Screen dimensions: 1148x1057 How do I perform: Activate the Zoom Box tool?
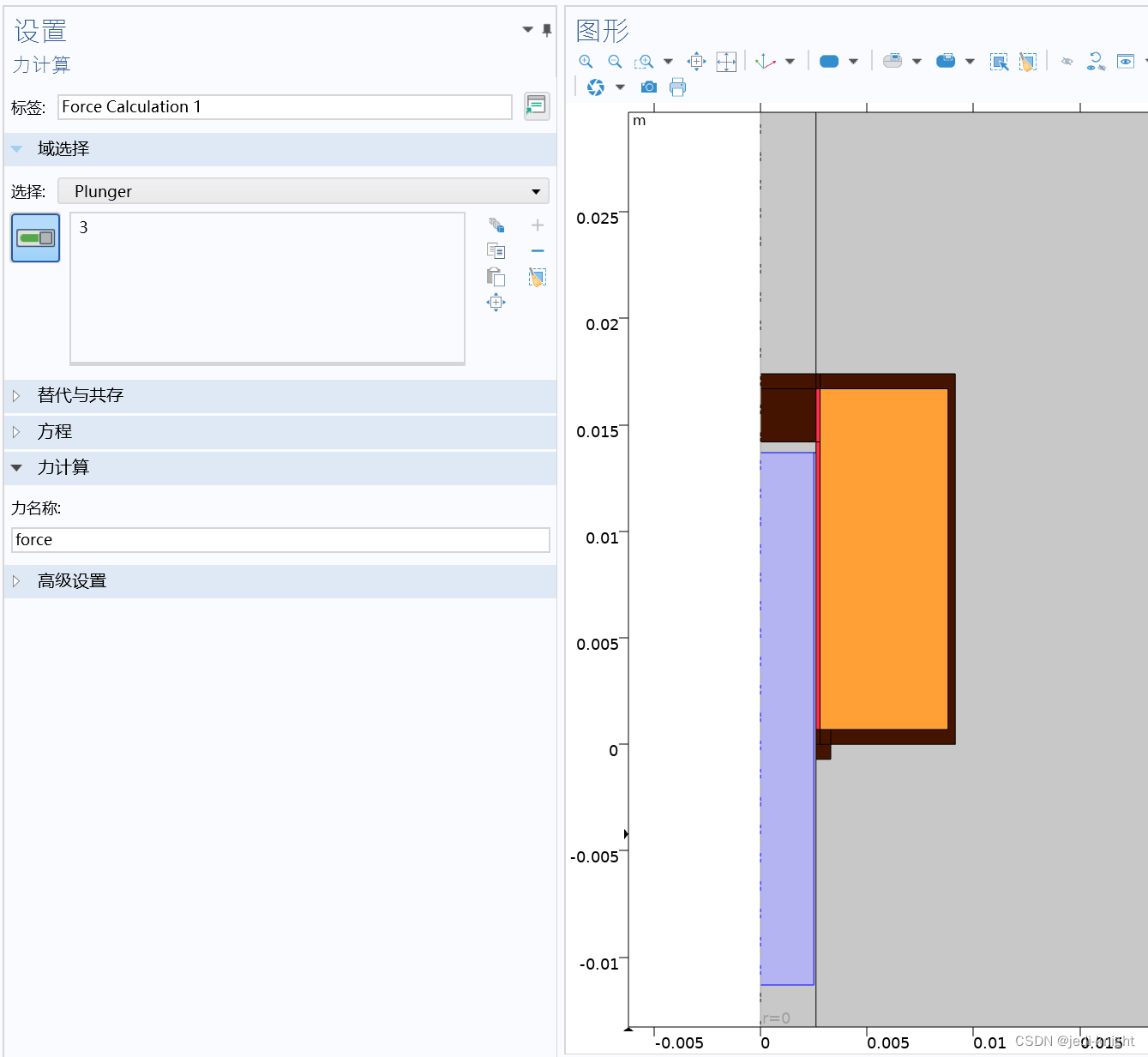pyautogui.click(x=644, y=62)
